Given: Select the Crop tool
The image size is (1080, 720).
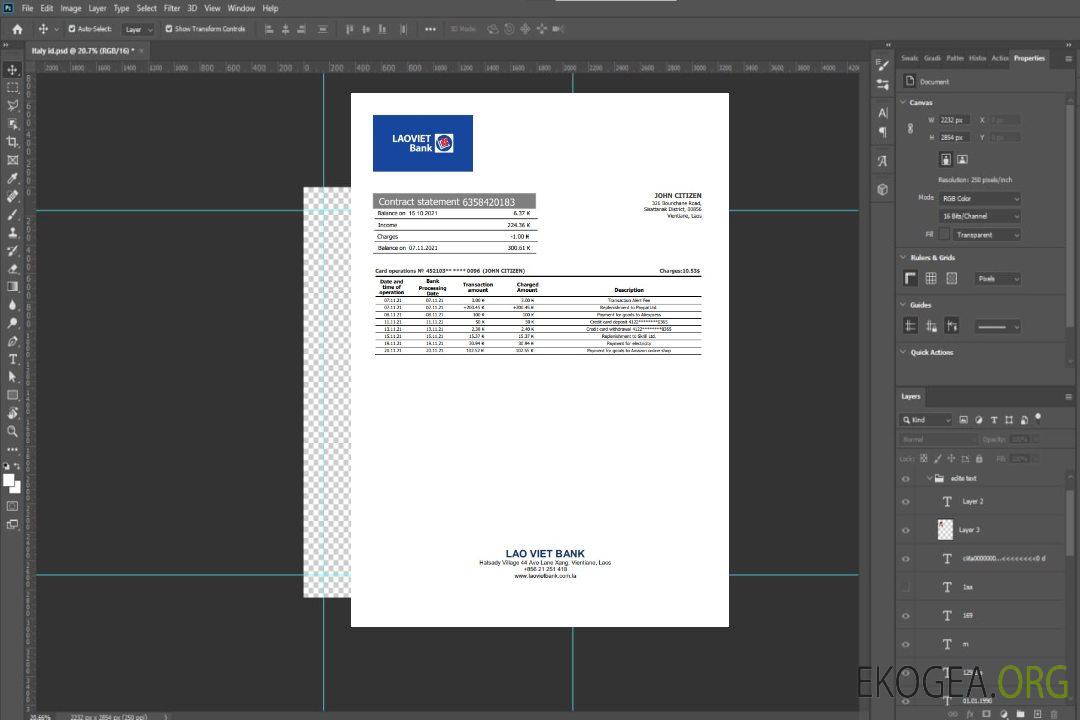Looking at the screenshot, I should pos(13,142).
